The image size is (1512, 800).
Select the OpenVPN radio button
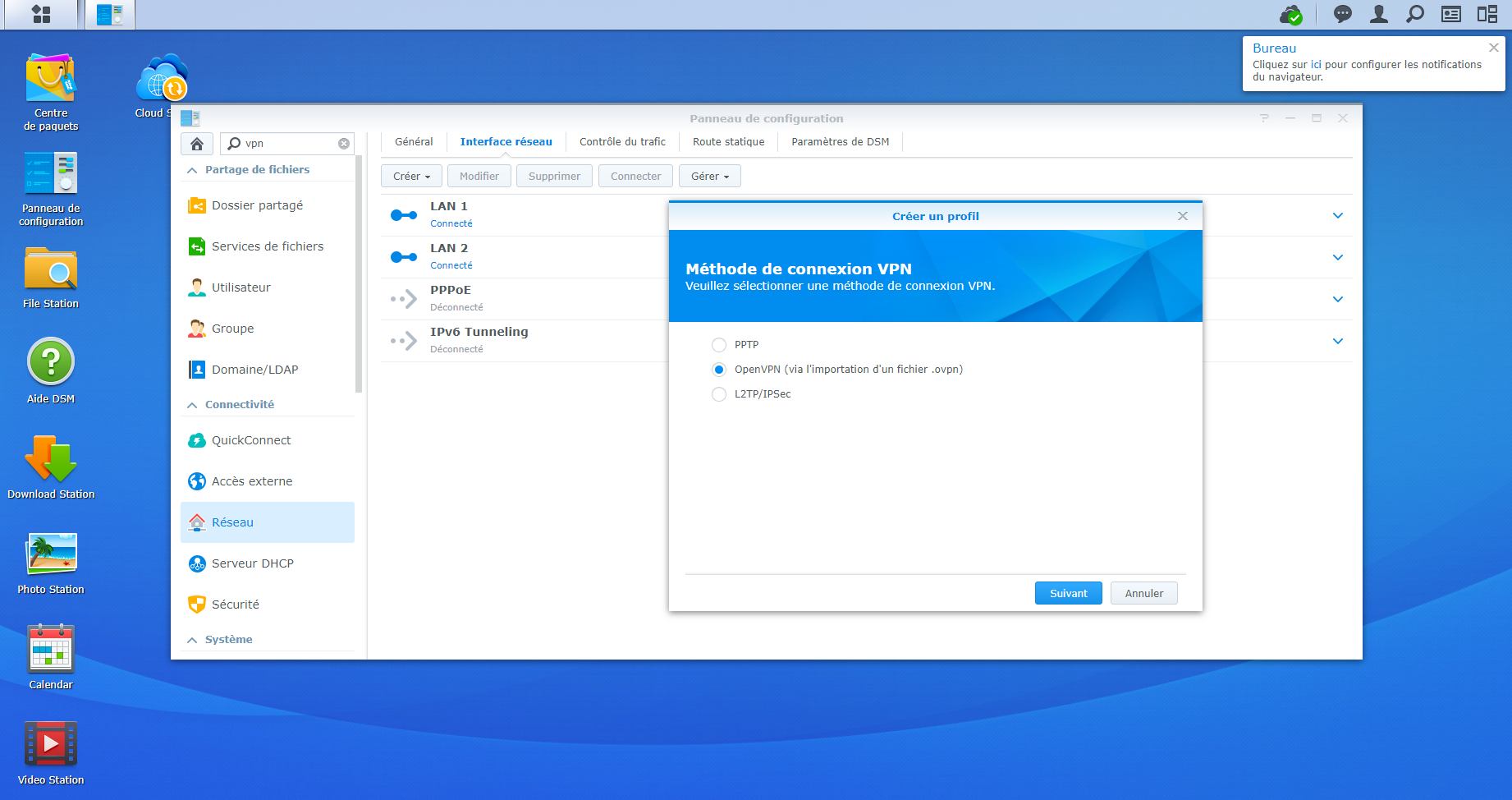[x=719, y=370]
